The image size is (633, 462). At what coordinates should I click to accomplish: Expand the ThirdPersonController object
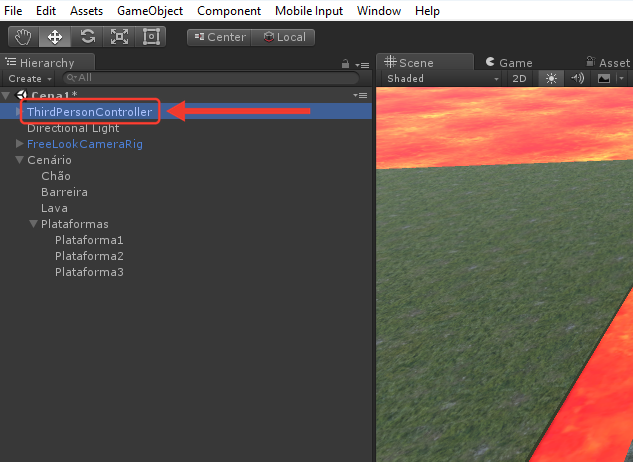click(19, 111)
